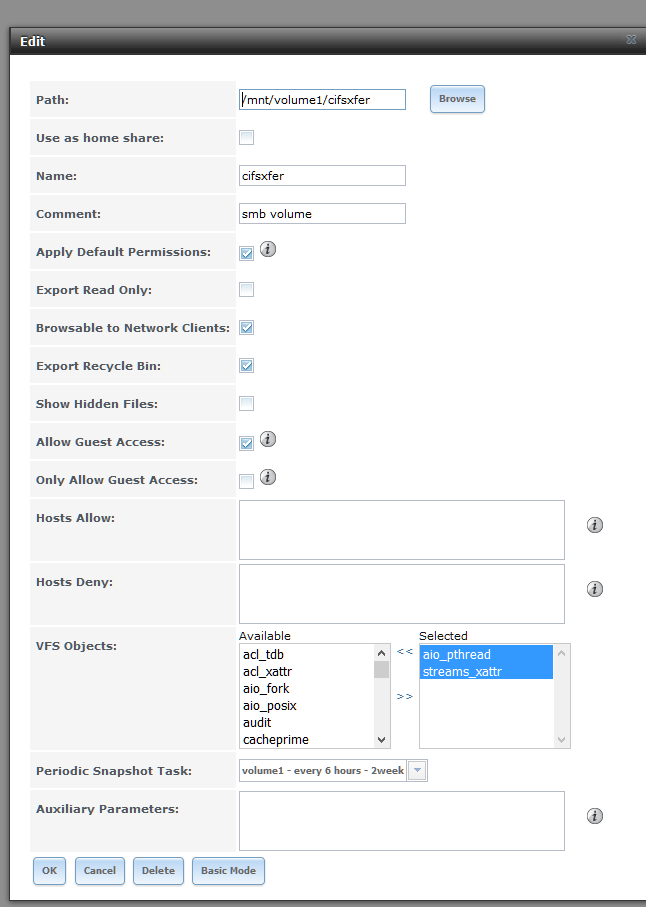The image size is (646, 907).
Task: Click the Hosts Allow info icon
Action: coord(595,525)
